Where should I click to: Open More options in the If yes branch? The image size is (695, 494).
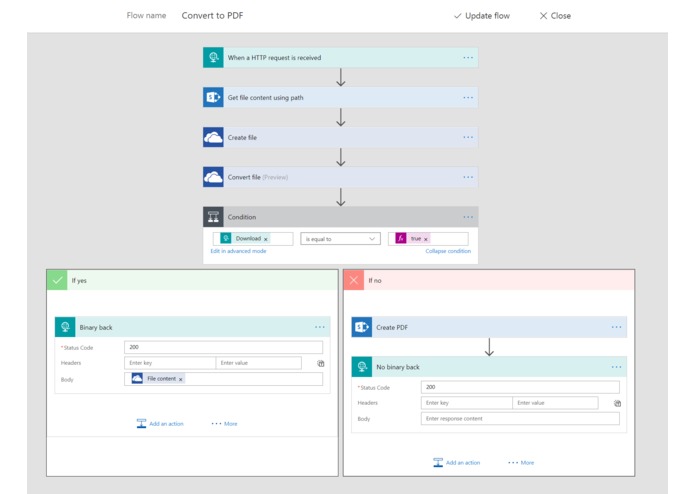pyautogui.click(x=224, y=424)
